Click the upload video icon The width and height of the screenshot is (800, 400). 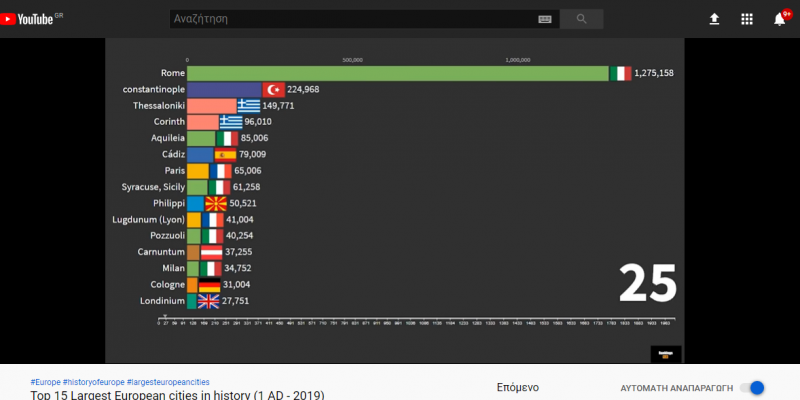point(714,19)
